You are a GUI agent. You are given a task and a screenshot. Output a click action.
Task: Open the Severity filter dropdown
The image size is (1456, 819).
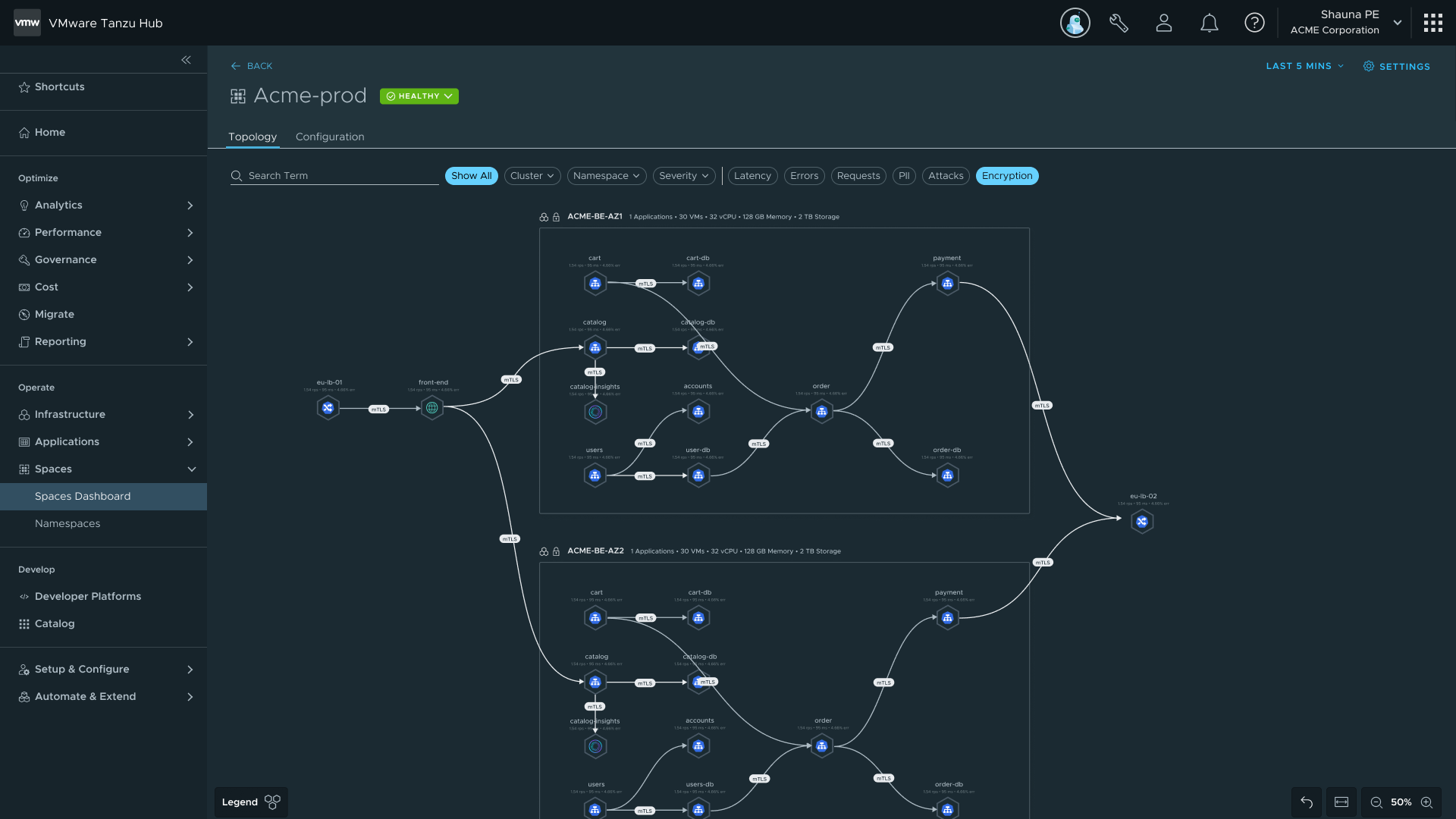click(x=684, y=176)
